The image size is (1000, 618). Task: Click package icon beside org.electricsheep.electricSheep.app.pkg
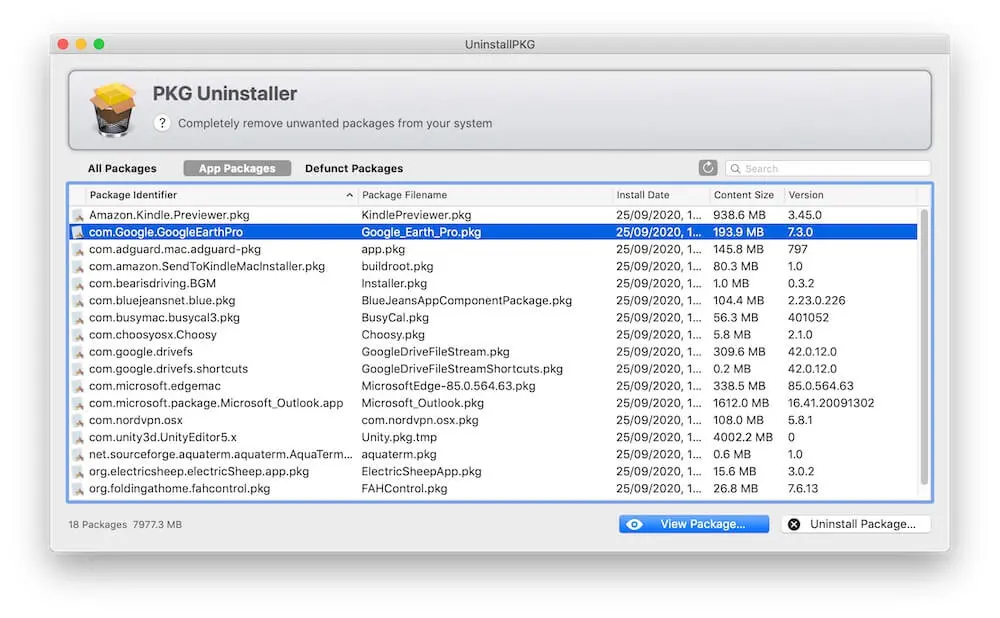pyautogui.click(x=78, y=472)
